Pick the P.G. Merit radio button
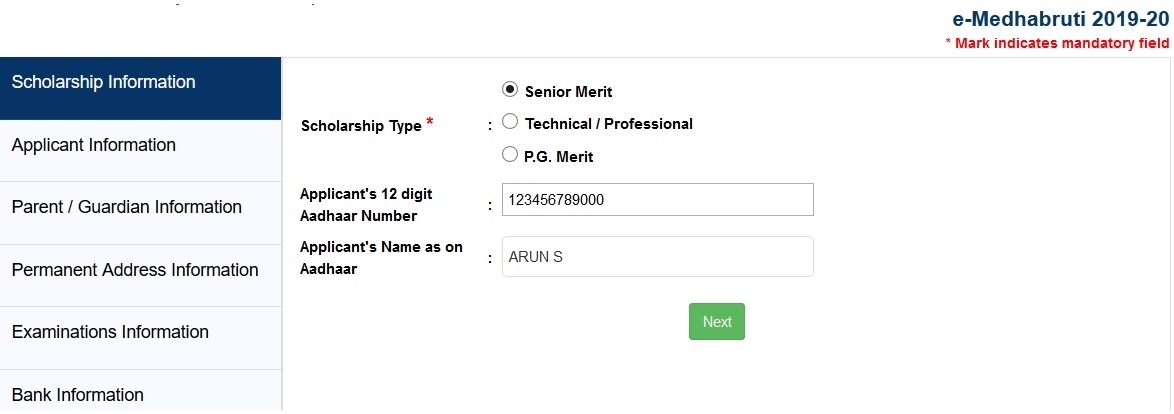Image resolution: width=1174 pixels, height=414 pixels. click(510, 155)
